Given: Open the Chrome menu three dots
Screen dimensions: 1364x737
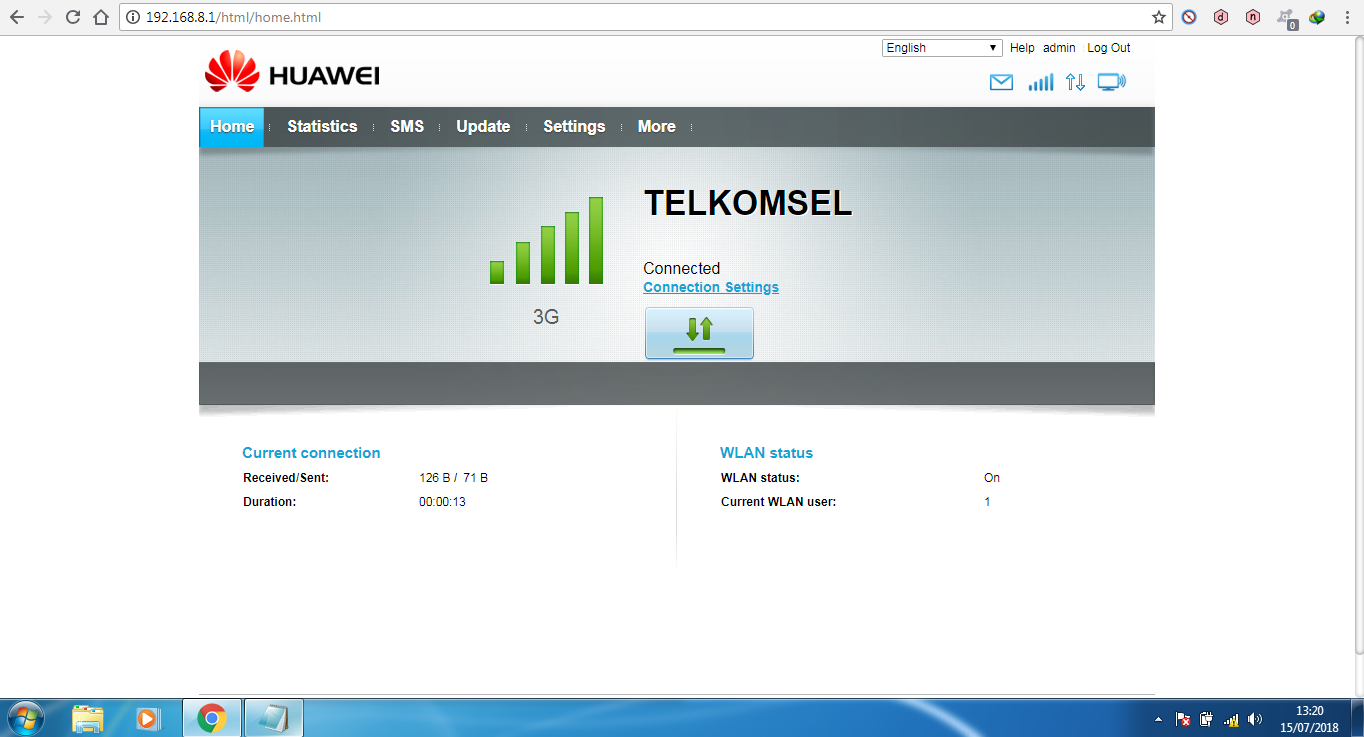Looking at the screenshot, I should (1346, 17).
